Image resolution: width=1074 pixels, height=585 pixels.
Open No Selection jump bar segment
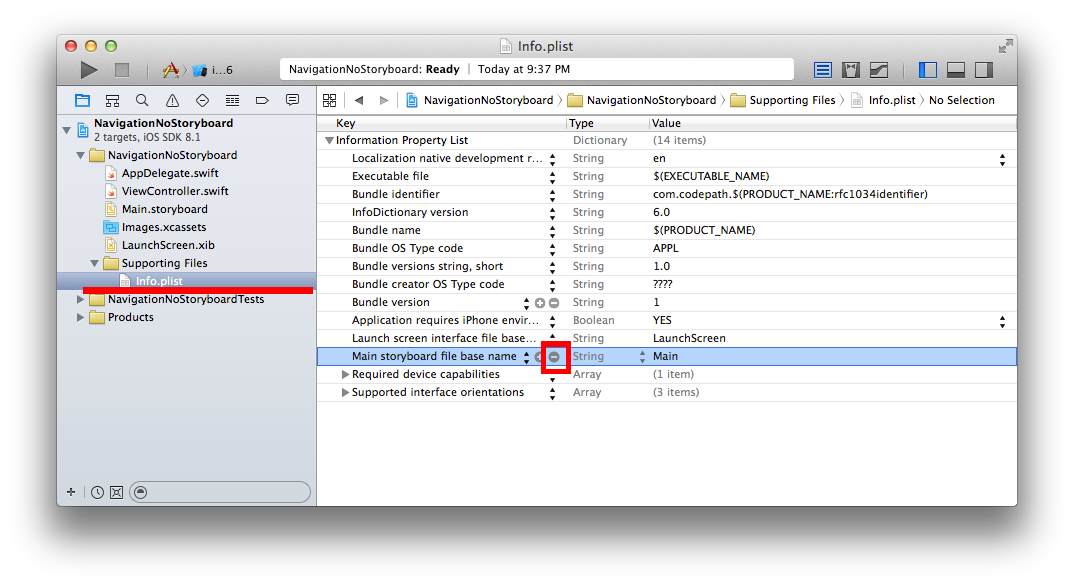[962, 101]
